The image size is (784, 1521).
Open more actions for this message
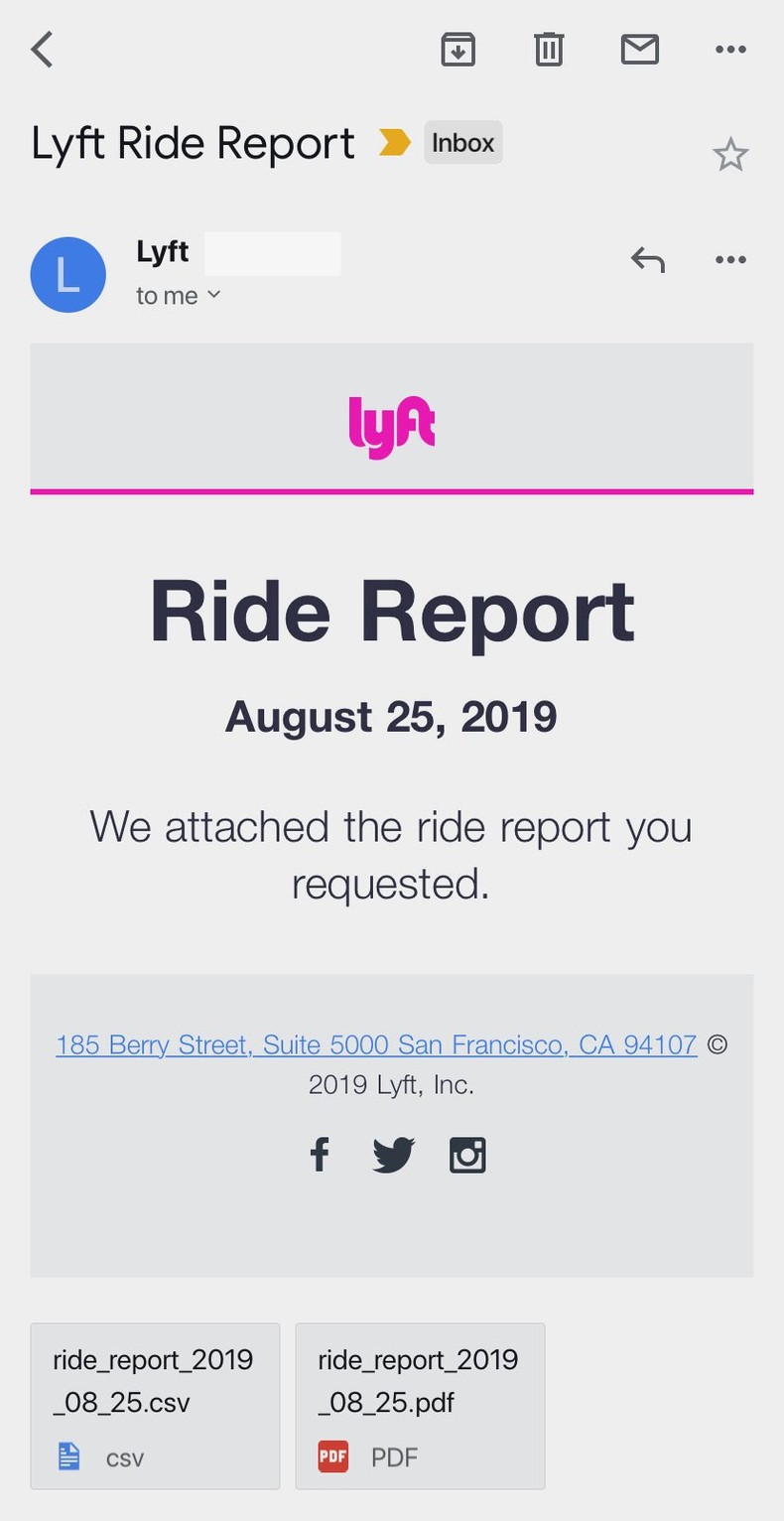tap(729, 259)
